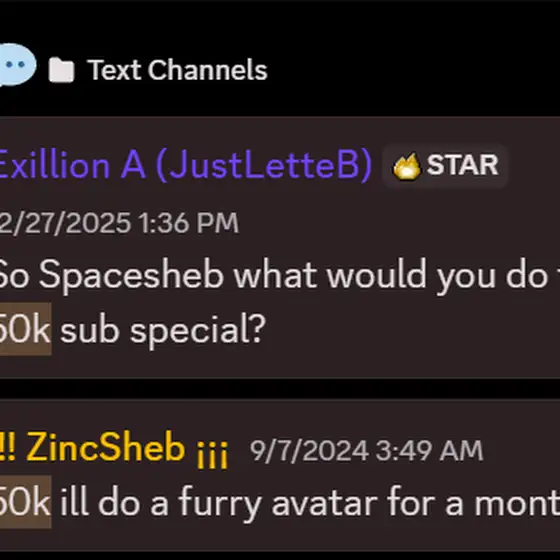Click the 'sub special?' message text

tap(162, 330)
